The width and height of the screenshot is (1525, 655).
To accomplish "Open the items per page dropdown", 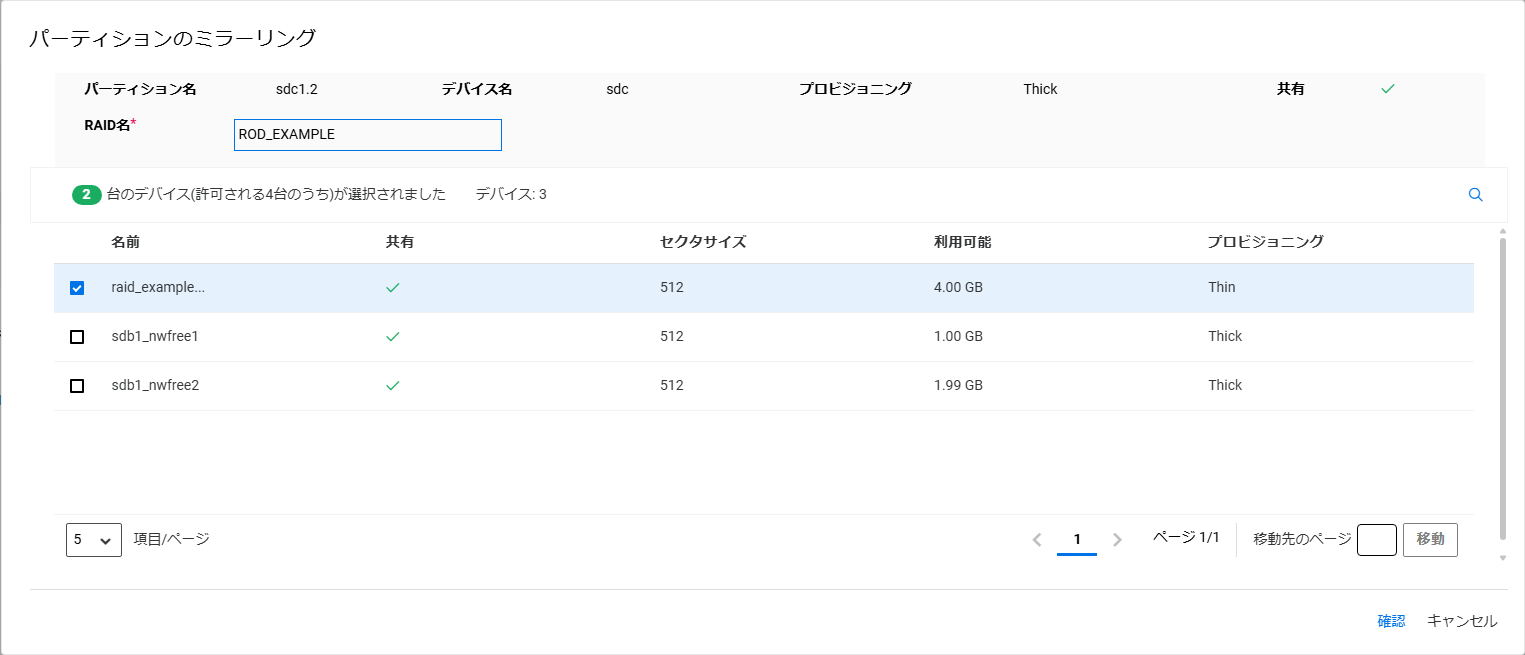I will tap(93, 540).
